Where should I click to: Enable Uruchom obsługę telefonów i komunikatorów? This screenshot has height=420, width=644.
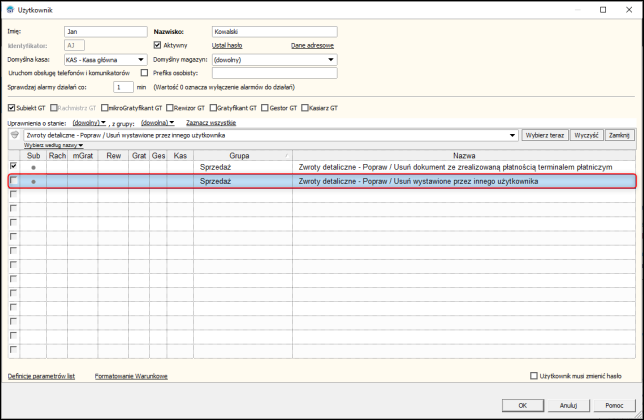tap(144, 73)
